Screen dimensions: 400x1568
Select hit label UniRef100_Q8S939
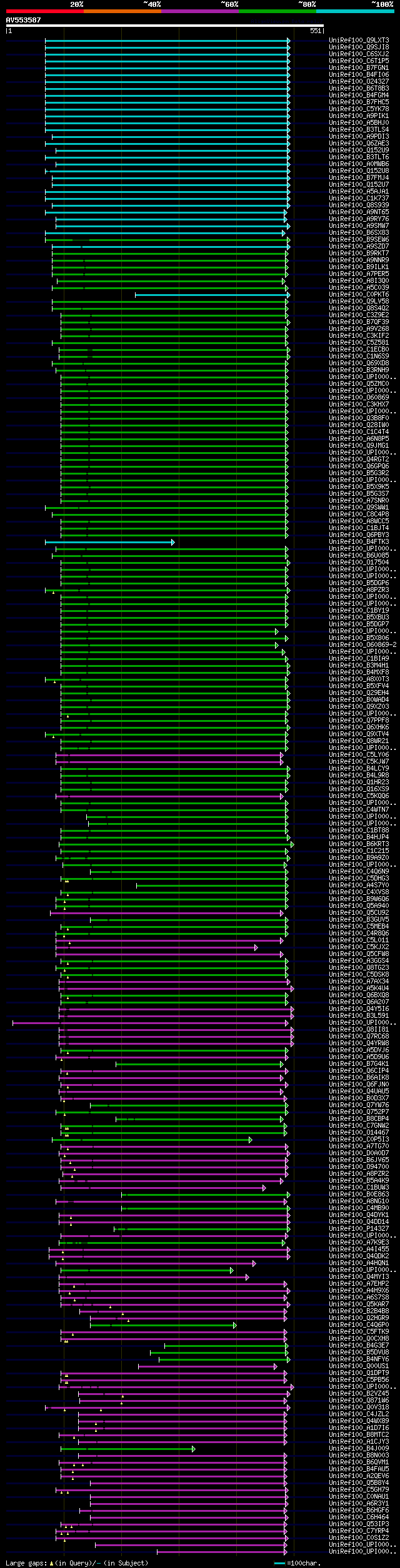(359, 205)
